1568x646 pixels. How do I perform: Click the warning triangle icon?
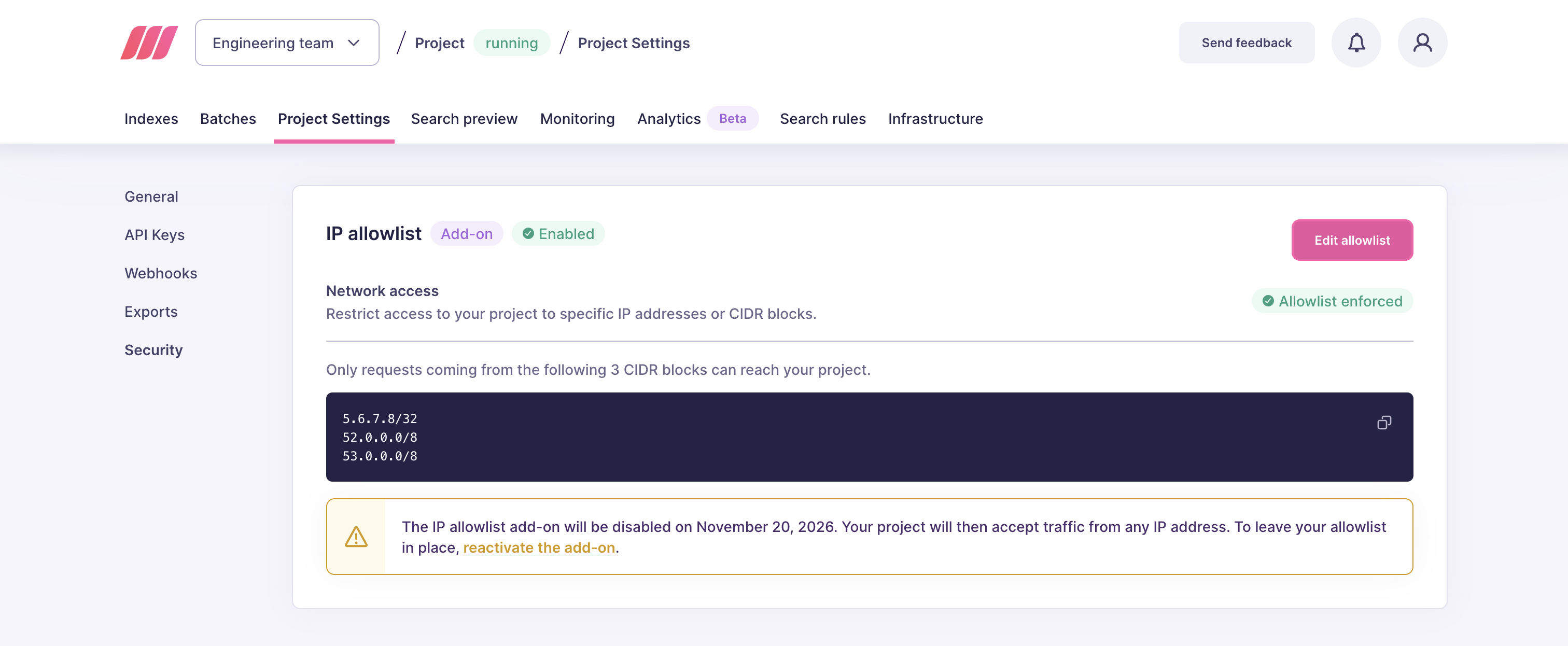point(356,537)
